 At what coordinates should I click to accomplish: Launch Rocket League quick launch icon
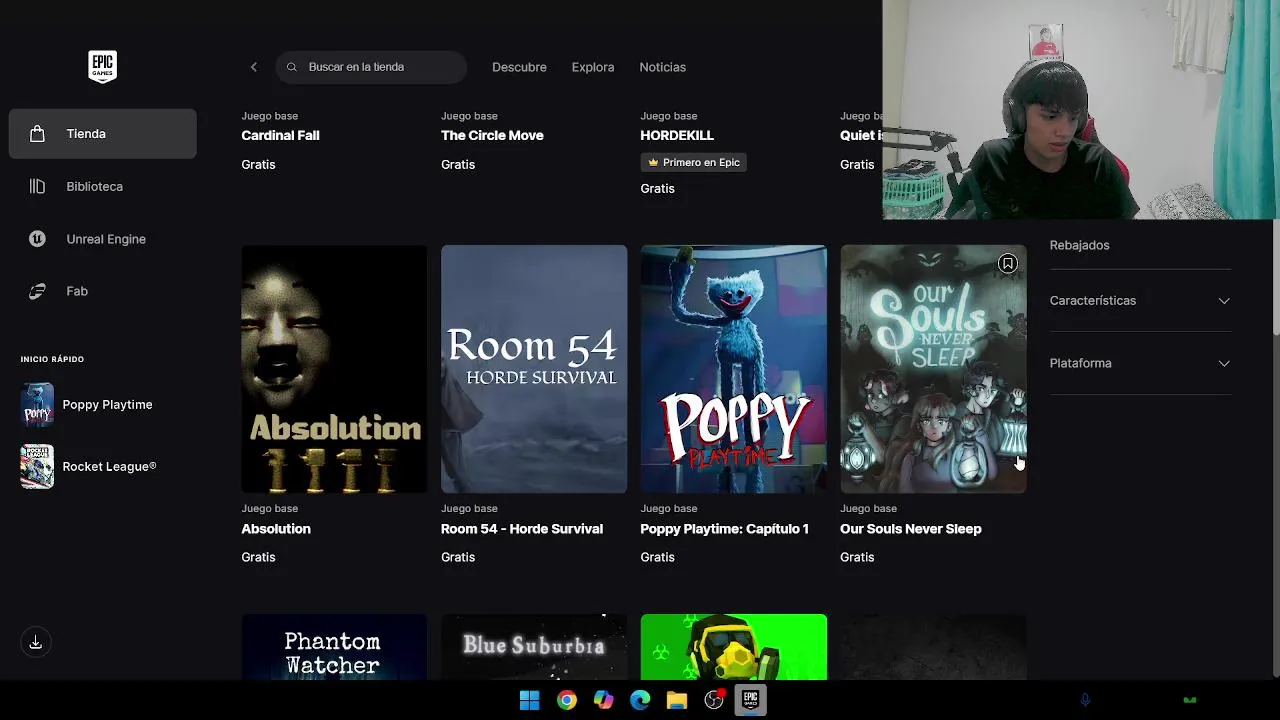click(x=37, y=466)
